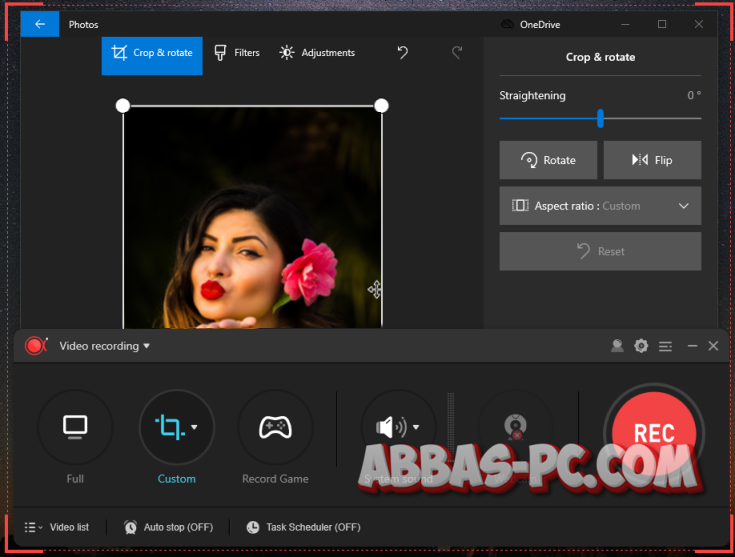Click the user account icon in recorder
The height and width of the screenshot is (557, 735).
(617, 346)
